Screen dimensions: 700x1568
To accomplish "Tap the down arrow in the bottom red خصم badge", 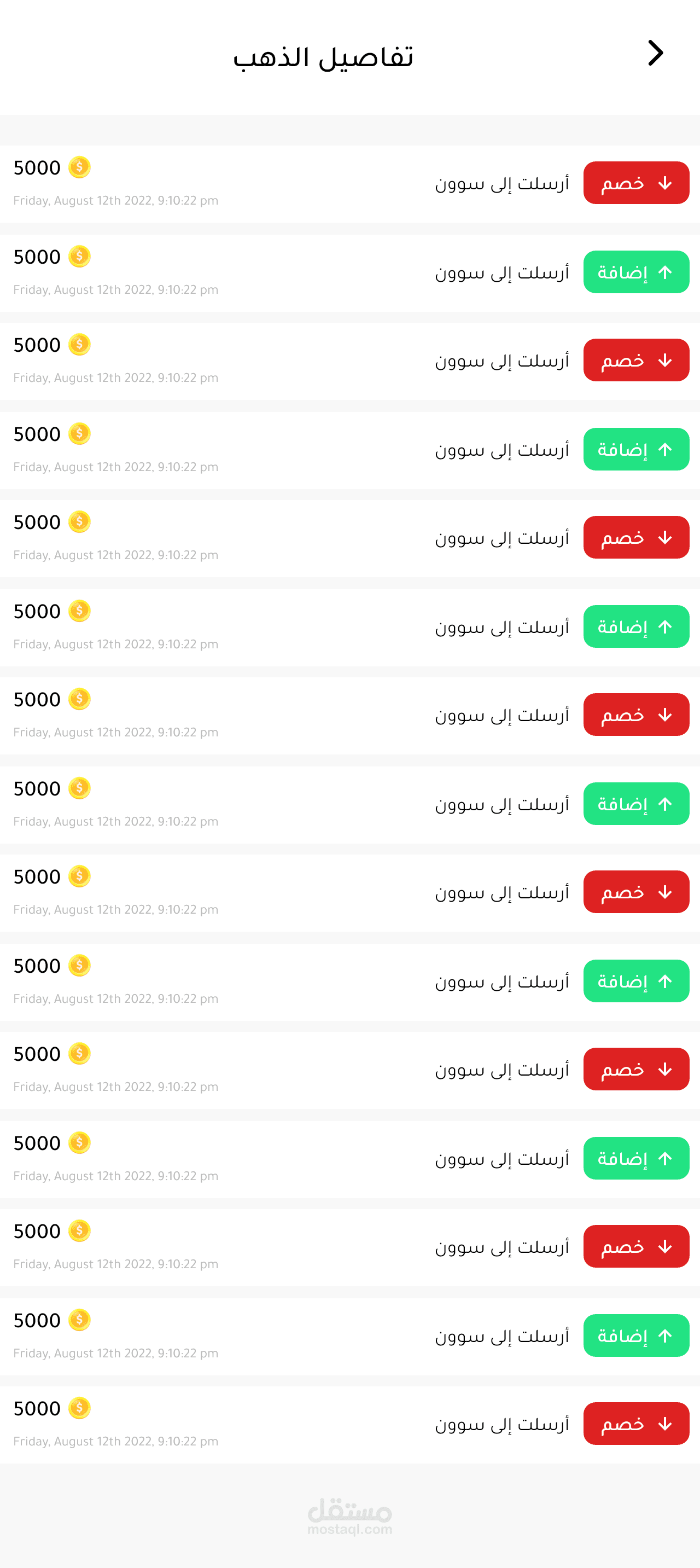I will click(664, 1424).
